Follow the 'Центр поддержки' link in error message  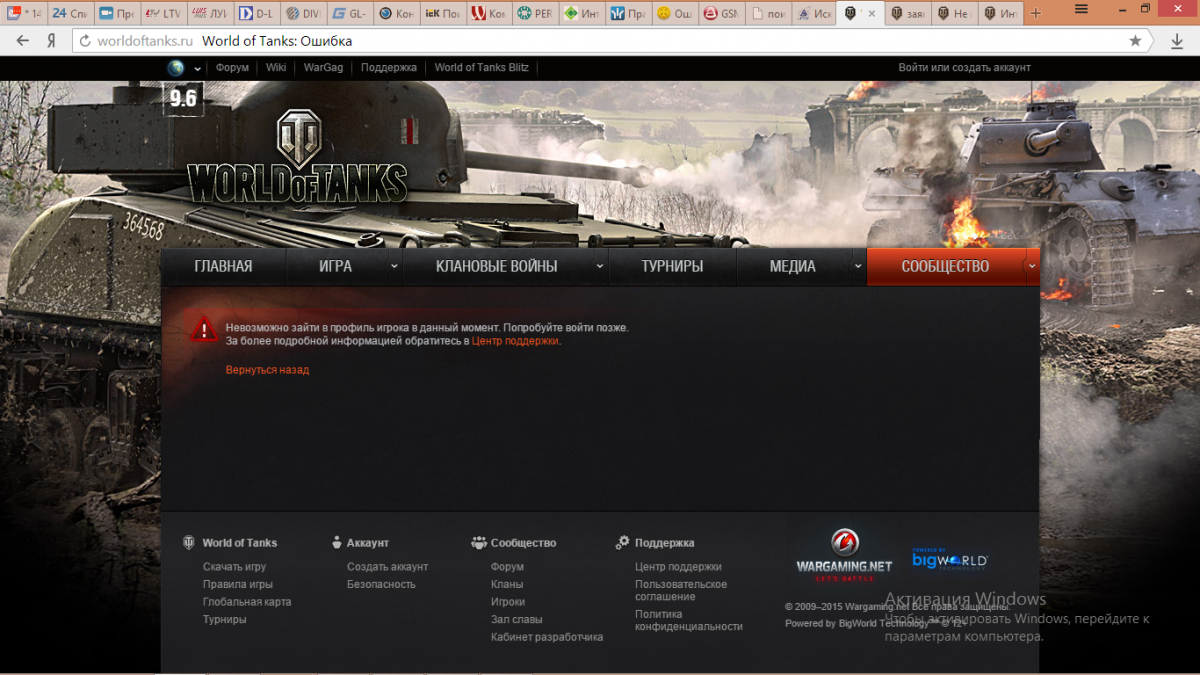pos(515,341)
